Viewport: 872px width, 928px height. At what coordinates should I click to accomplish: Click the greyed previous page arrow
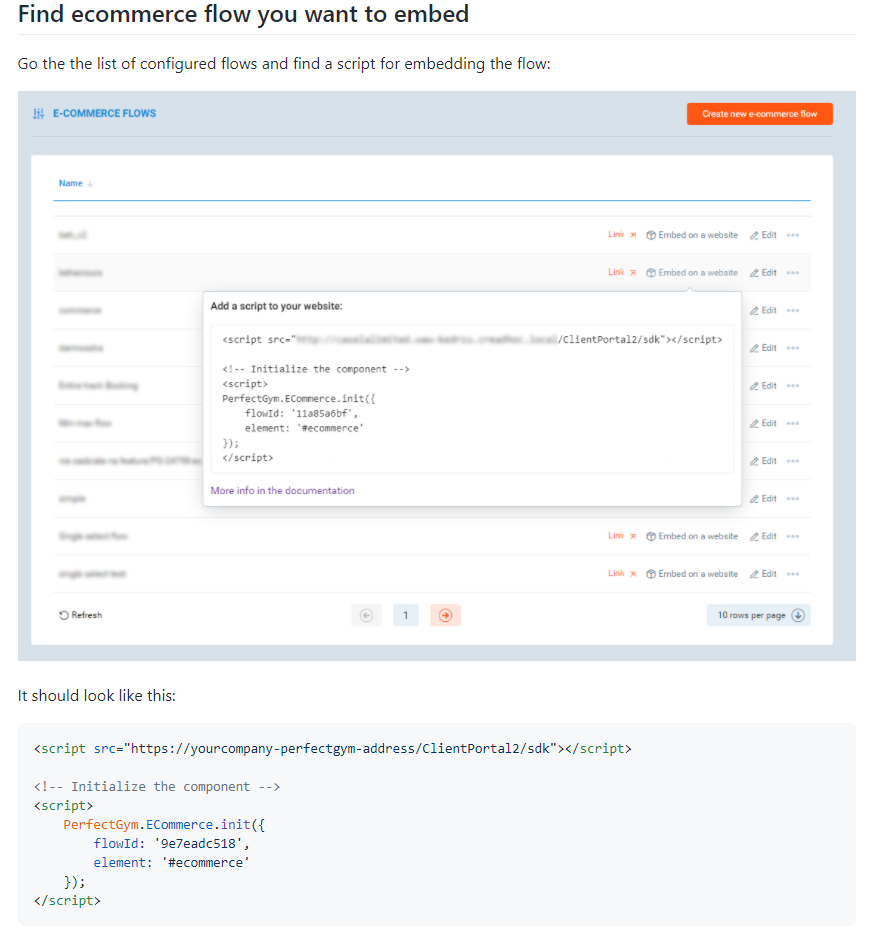pyautogui.click(x=366, y=616)
